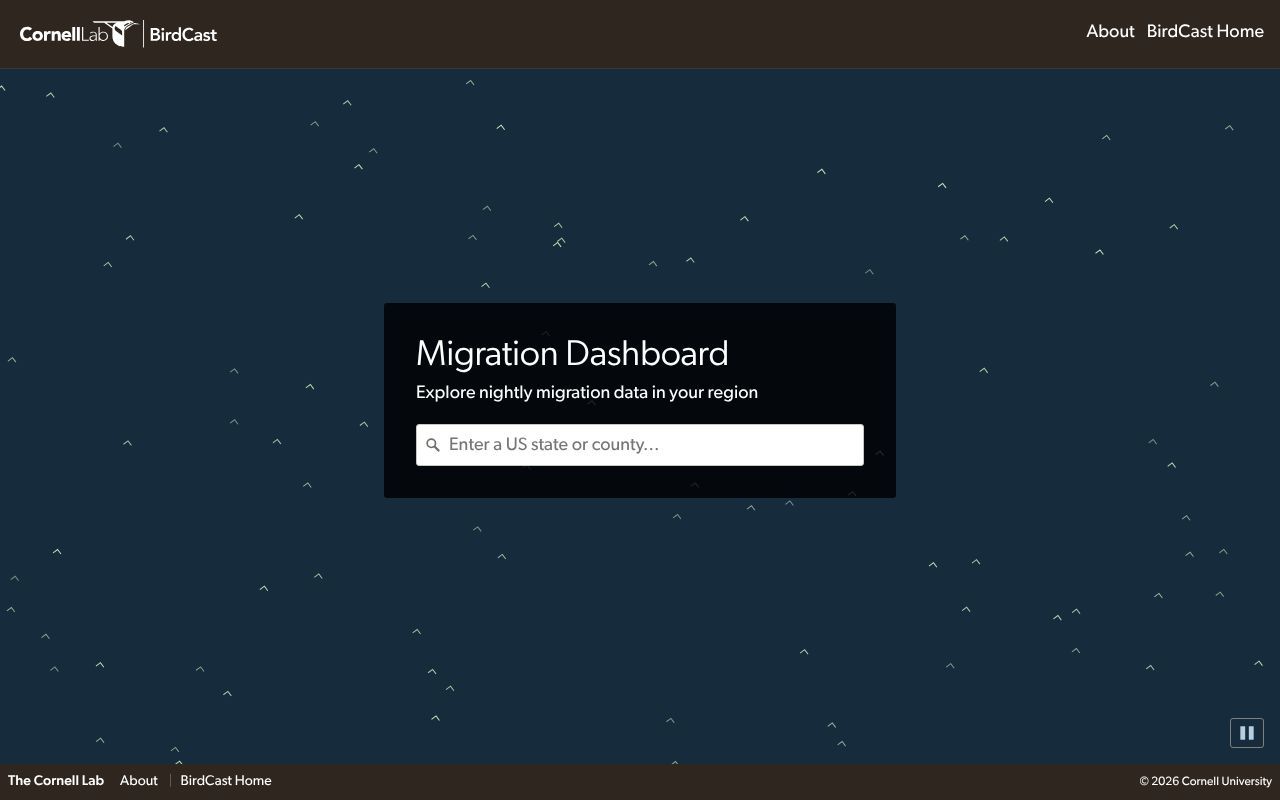This screenshot has height=800, width=1280.
Task: Open About in the top navigation
Action: (x=1110, y=31)
